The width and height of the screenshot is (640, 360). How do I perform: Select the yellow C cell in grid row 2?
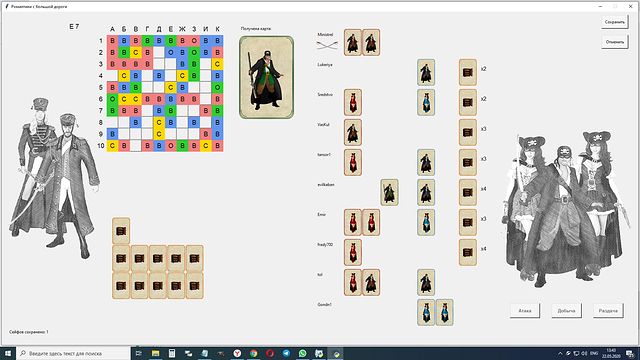(x=136, y=52)
